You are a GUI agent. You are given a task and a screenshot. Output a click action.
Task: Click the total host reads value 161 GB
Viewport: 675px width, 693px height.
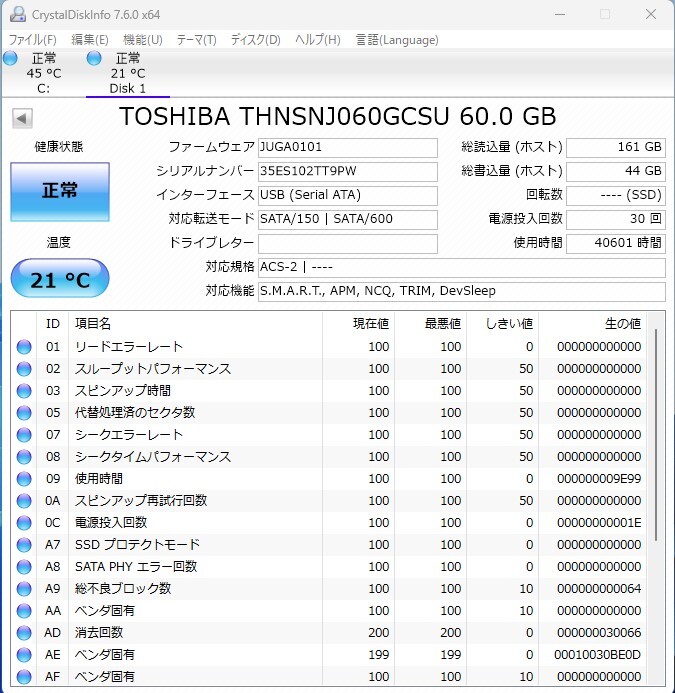[x=615, y=148]
